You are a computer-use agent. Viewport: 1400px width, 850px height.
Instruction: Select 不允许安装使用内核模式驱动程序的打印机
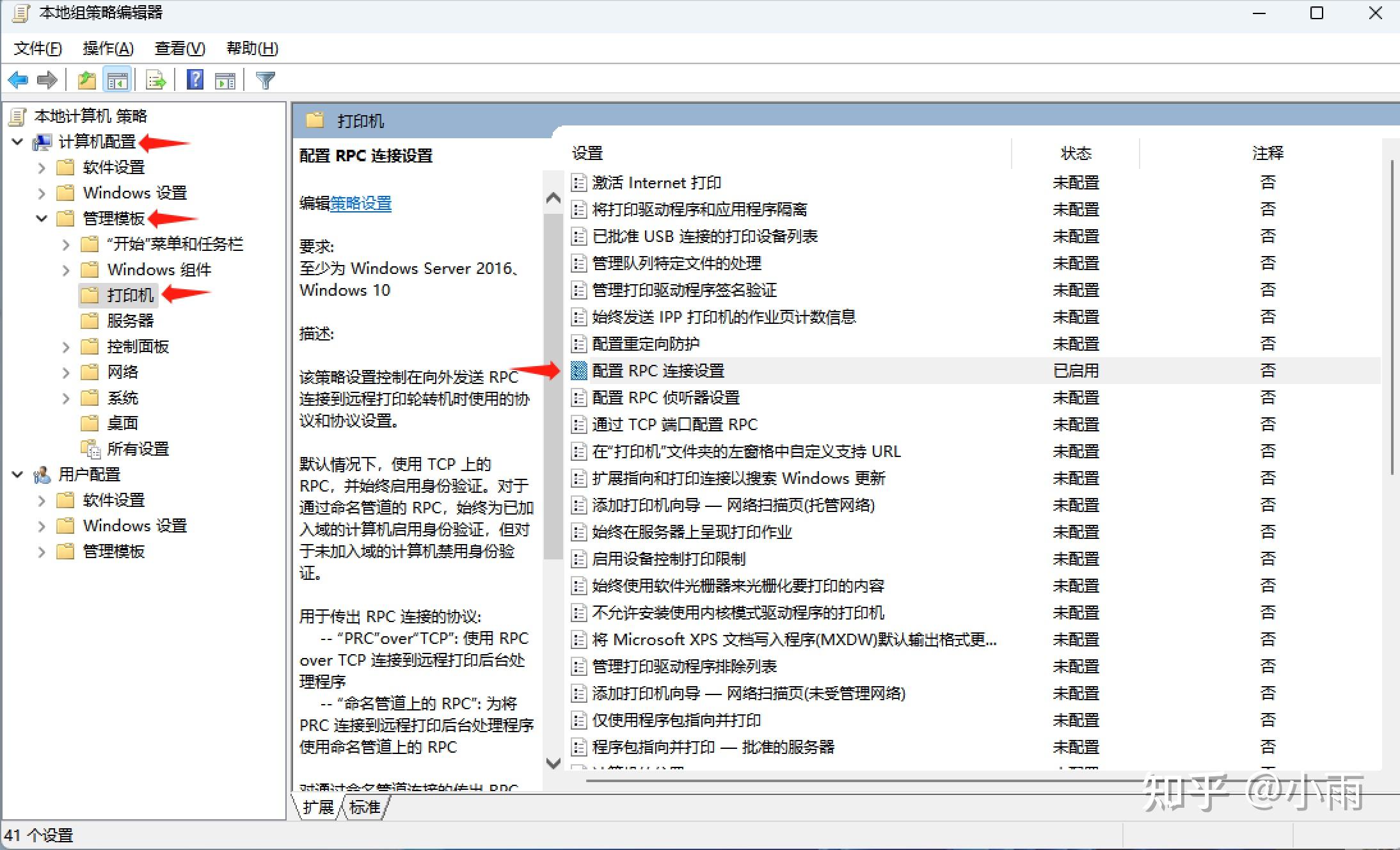[x=738, y=613]
